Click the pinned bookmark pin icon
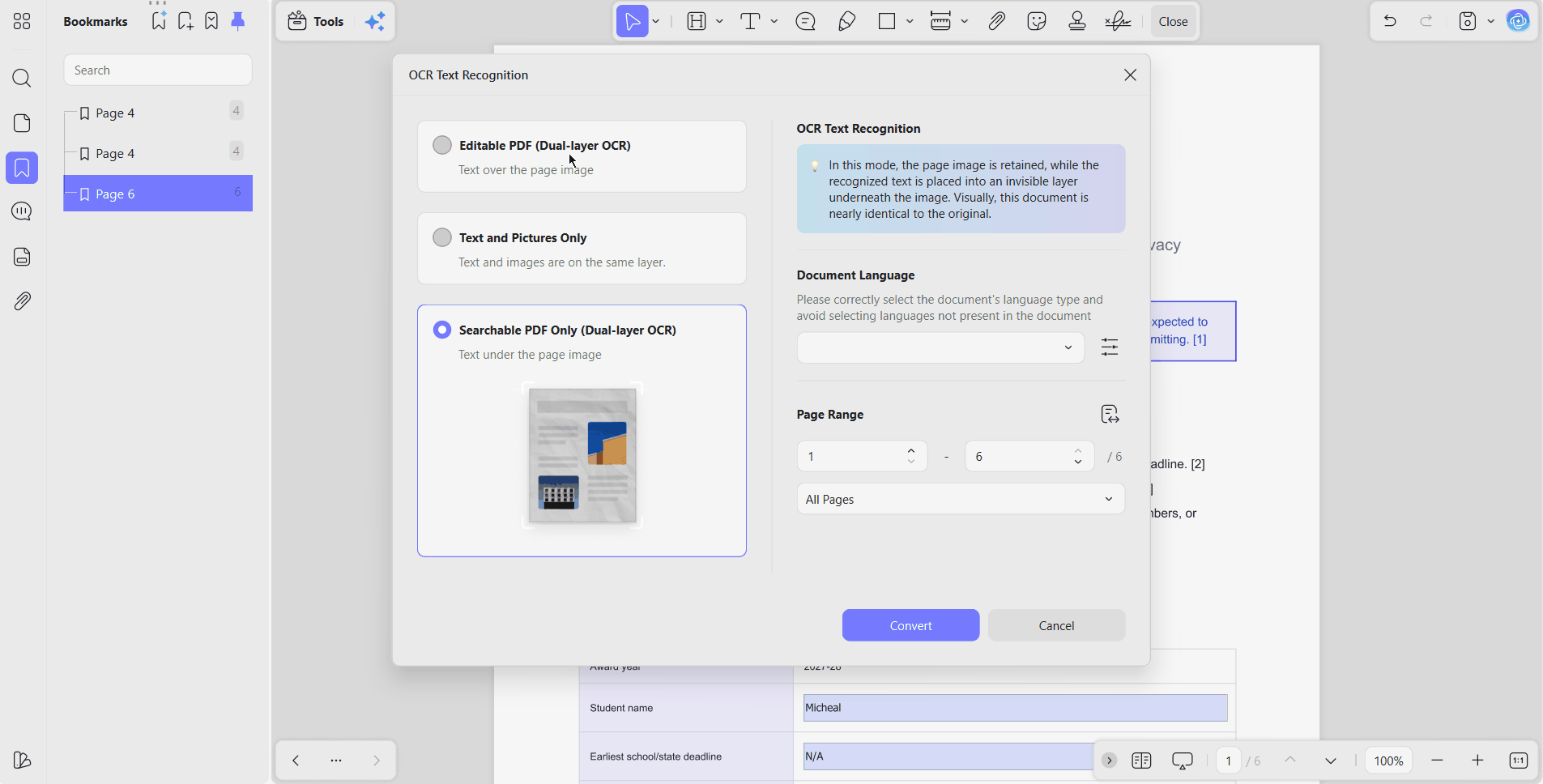This screenshot has height=784, width=1543. 238,21
